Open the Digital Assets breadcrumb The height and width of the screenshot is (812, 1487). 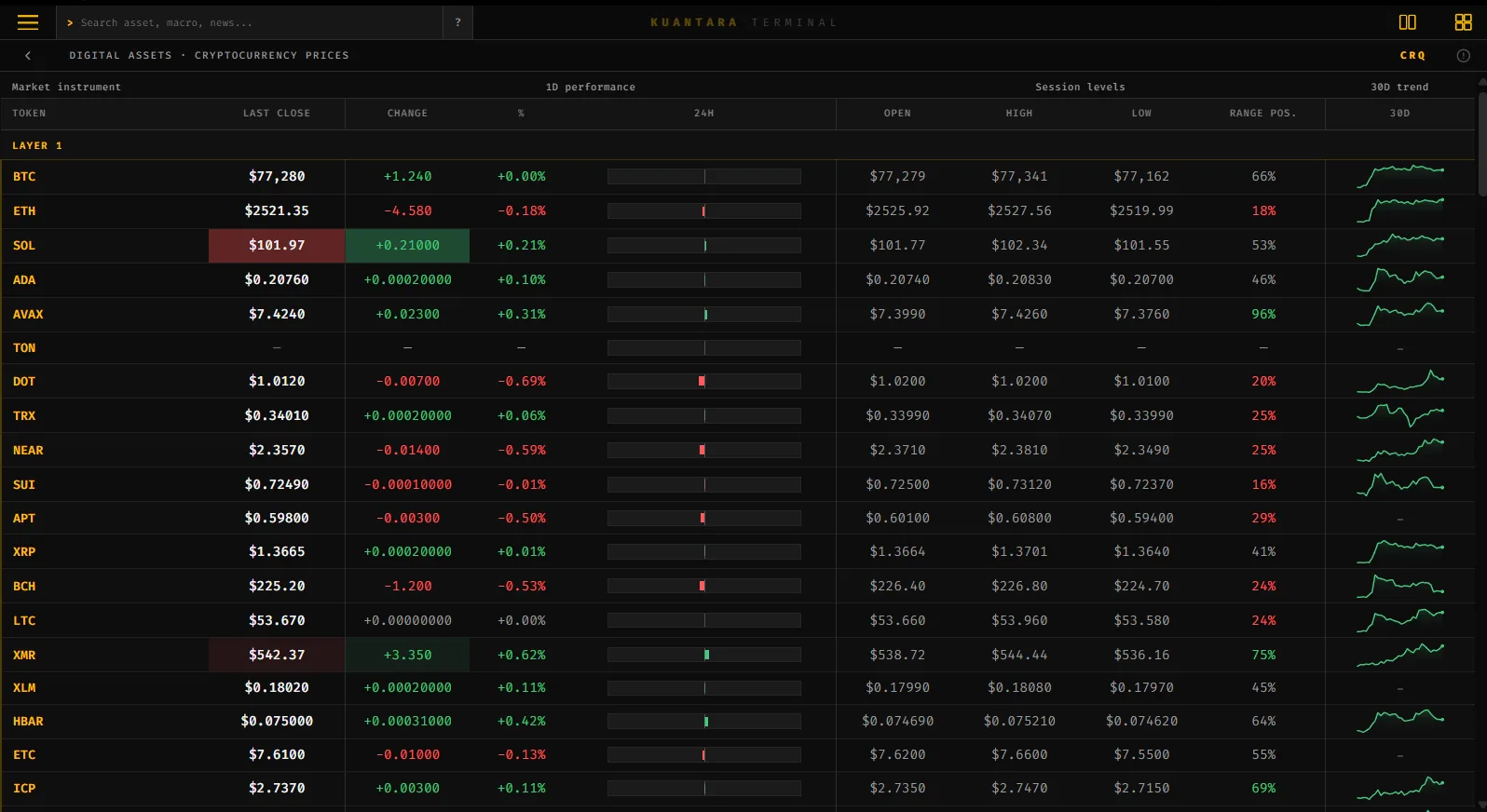tap(120, 56)
